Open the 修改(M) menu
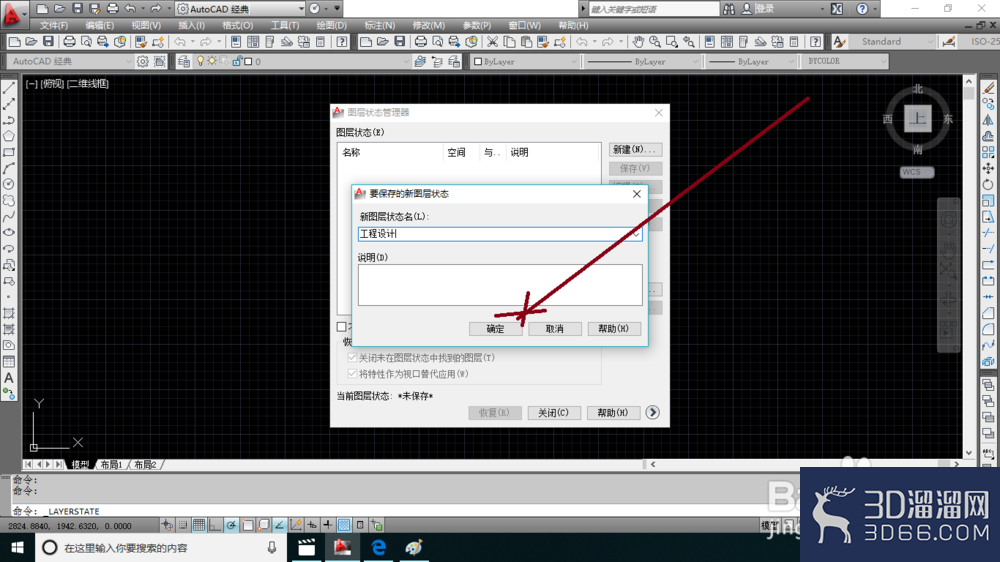1000x562 pixels. point(429,26)
